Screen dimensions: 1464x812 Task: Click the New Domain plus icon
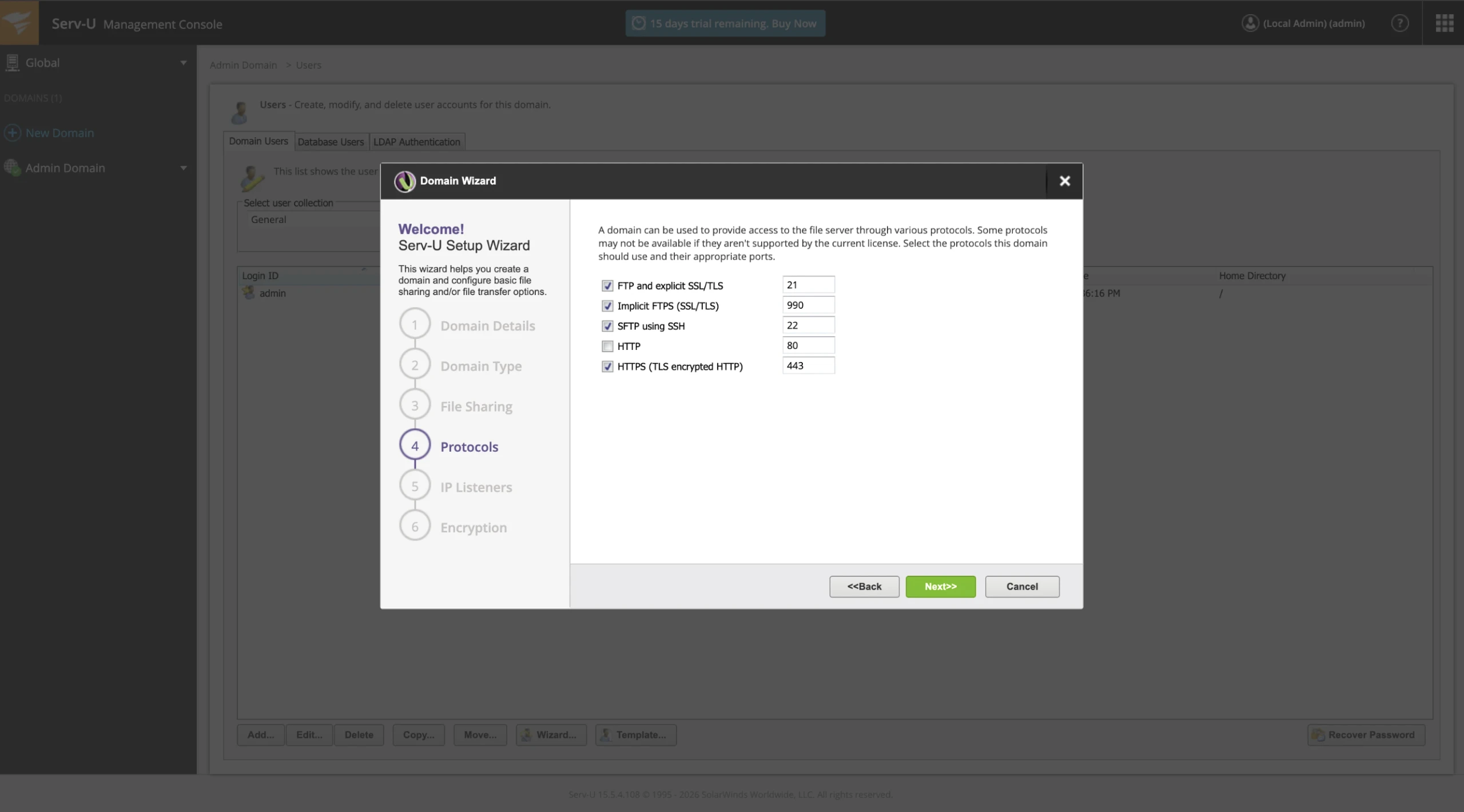click(12, 133)
